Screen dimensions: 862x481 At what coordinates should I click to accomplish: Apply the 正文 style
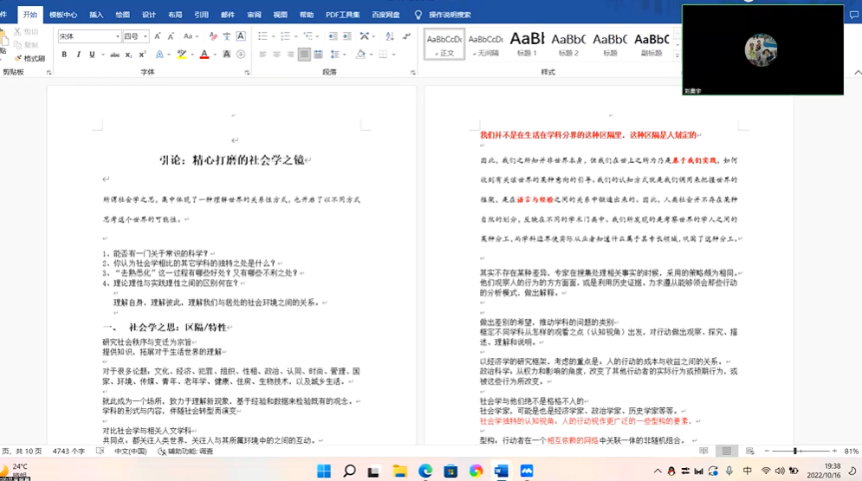click(444, 44)
